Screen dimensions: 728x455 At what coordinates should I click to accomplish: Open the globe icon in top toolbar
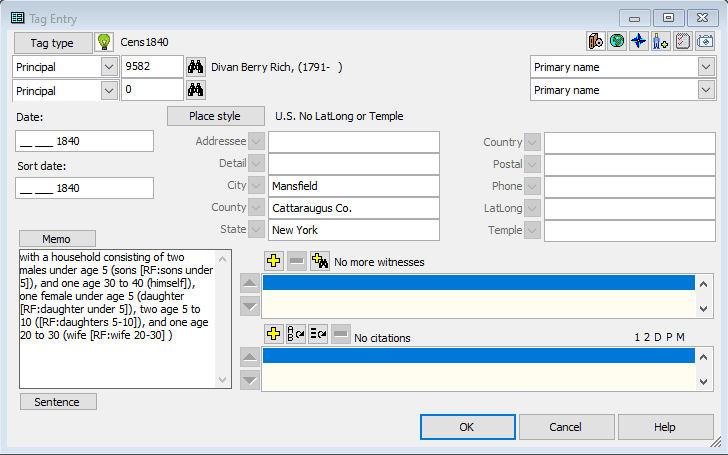(x=617, y=41)
